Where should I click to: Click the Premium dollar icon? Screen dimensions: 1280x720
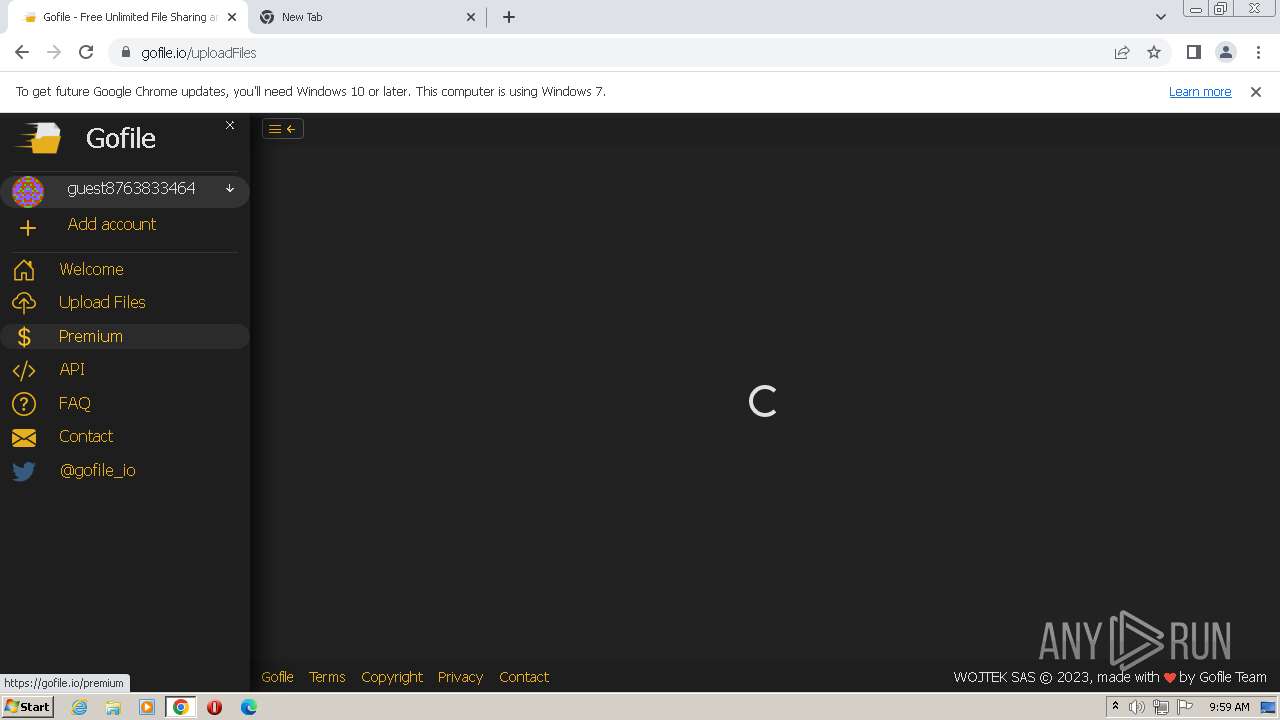coord(24,337)
